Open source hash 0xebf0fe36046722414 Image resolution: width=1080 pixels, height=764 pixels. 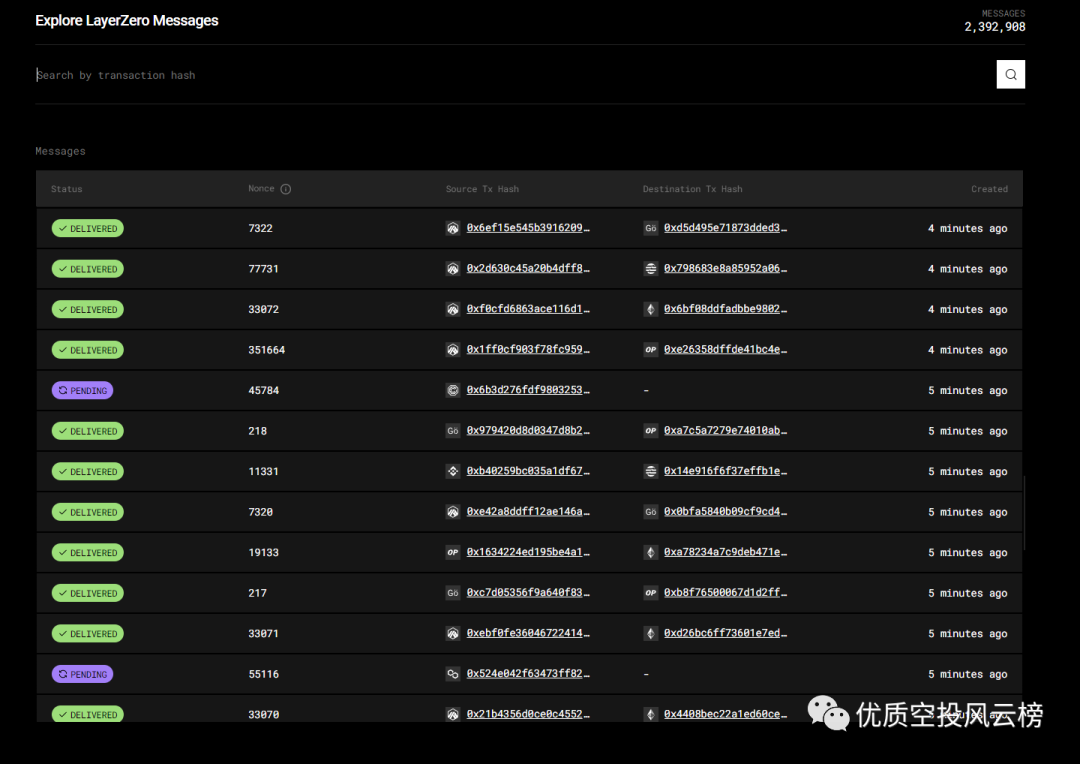[x=528, y=633]
